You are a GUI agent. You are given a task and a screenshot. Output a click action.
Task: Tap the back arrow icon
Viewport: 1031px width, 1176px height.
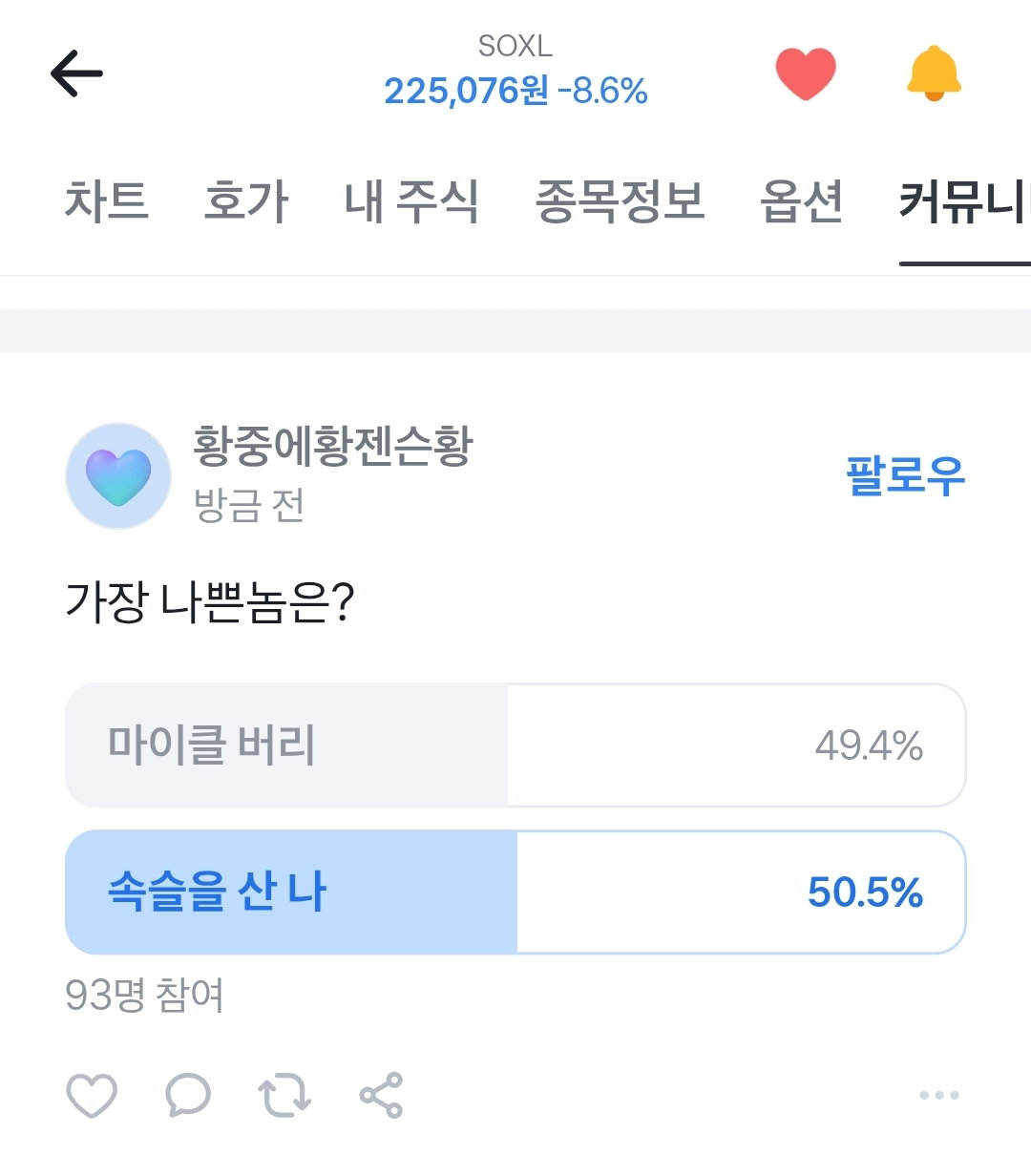pos(76,73)
